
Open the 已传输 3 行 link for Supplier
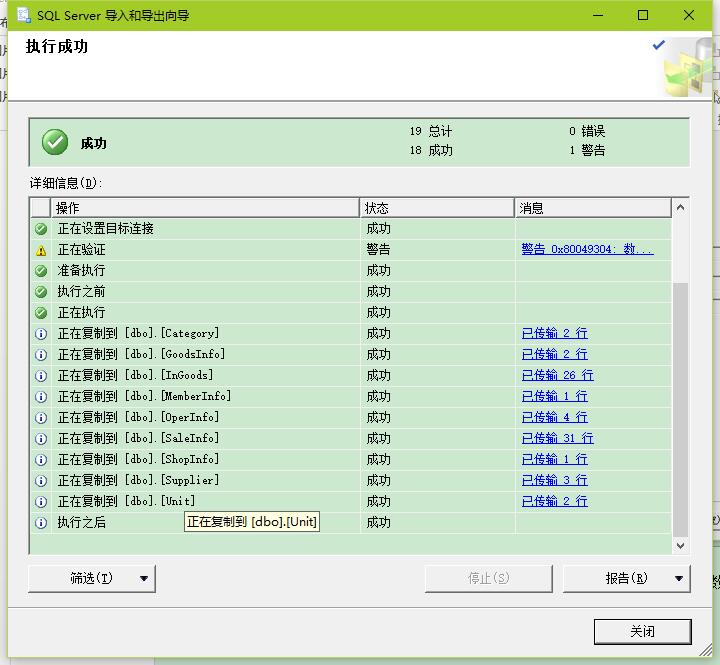pyautogui.click(x=555, y=480)
